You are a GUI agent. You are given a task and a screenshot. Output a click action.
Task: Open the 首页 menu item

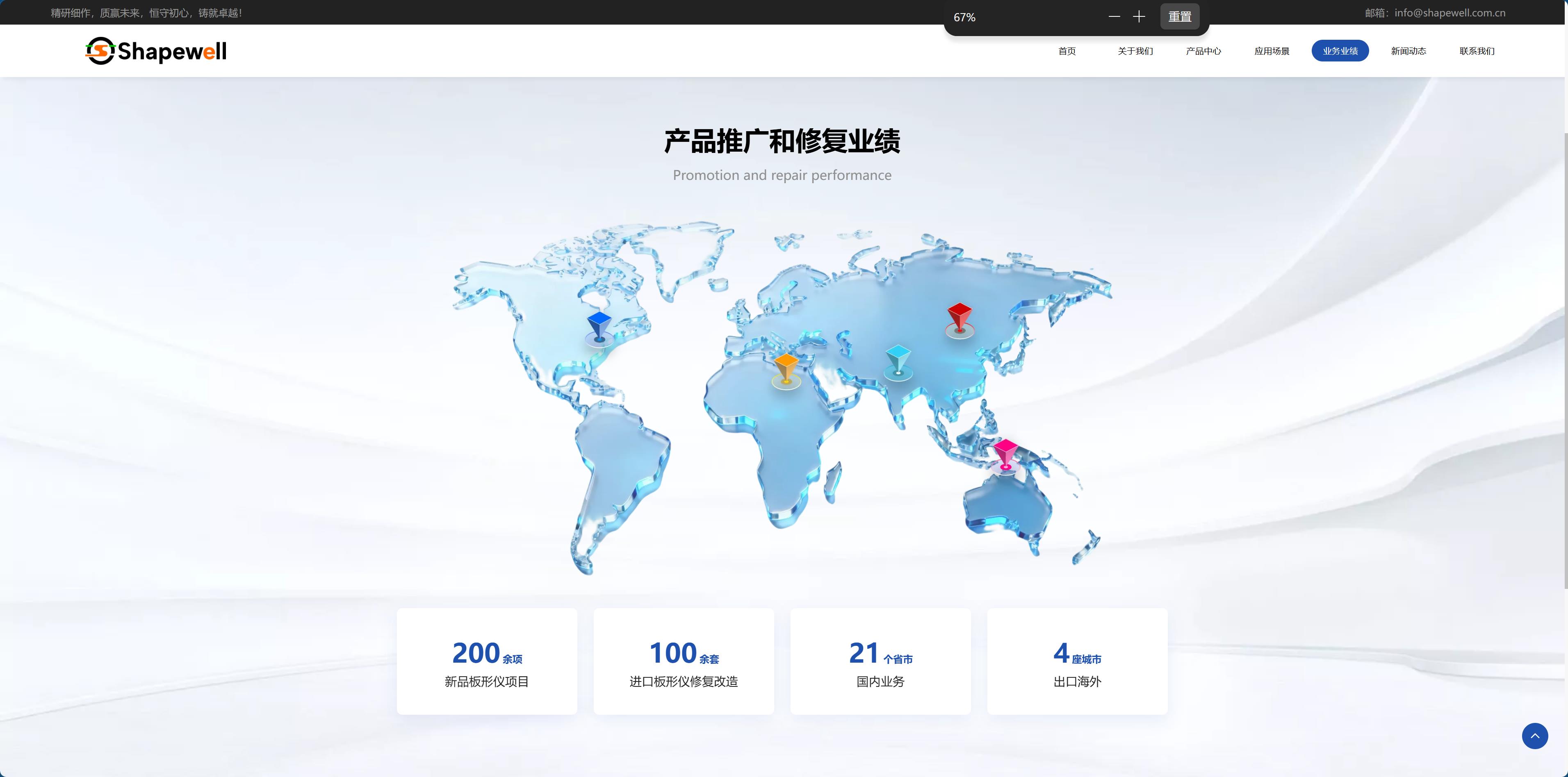1067,51
